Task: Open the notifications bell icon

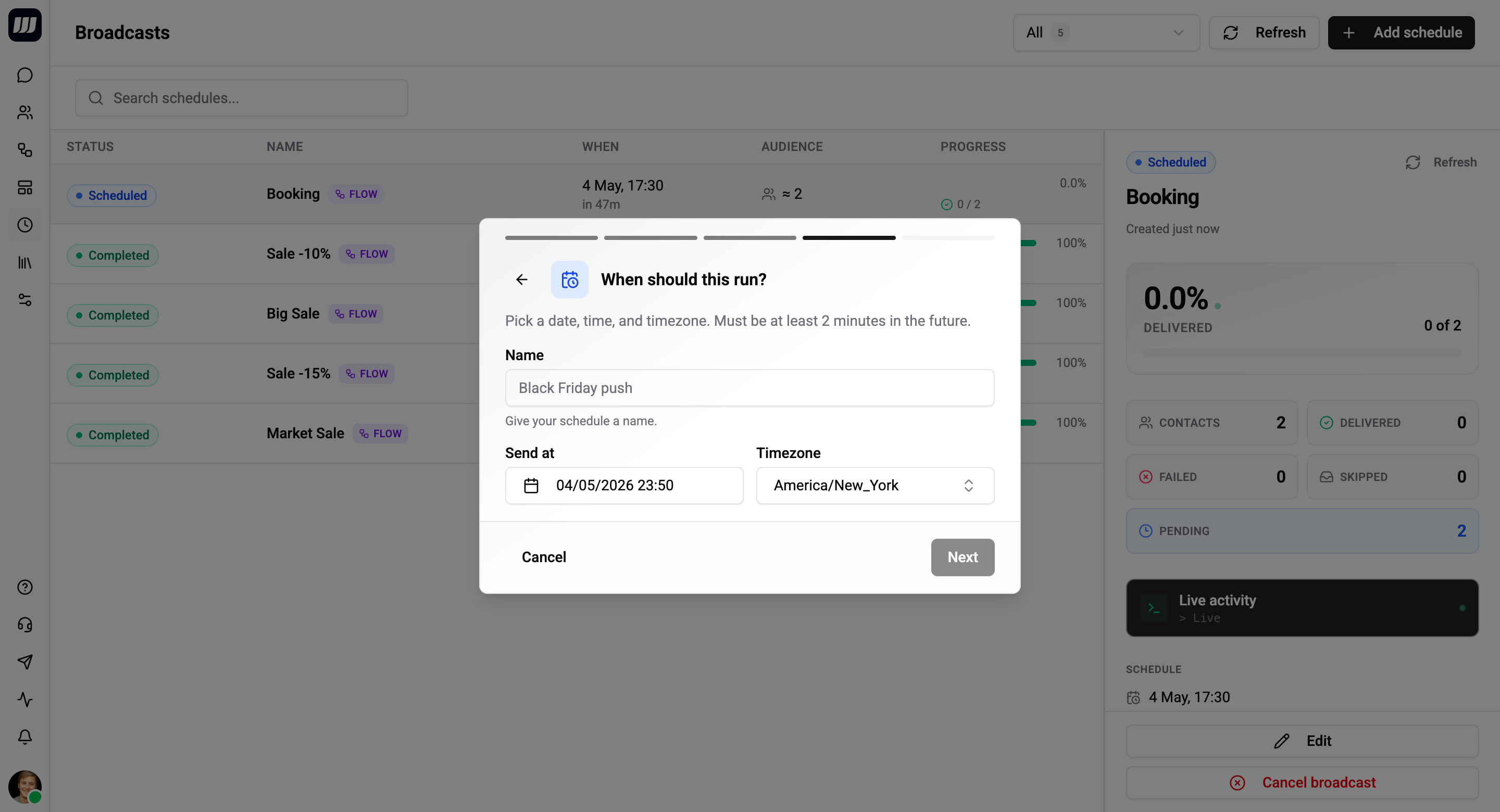Action: [24, 737]
